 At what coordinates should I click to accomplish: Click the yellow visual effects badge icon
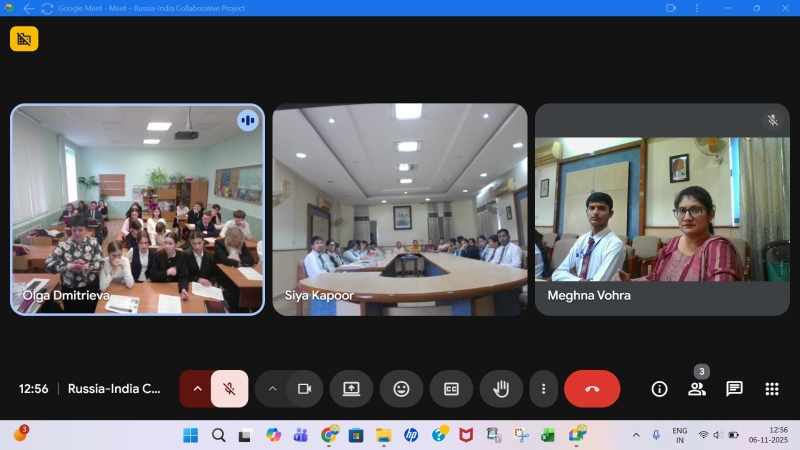pyautogui.click(x=24, y=39)
